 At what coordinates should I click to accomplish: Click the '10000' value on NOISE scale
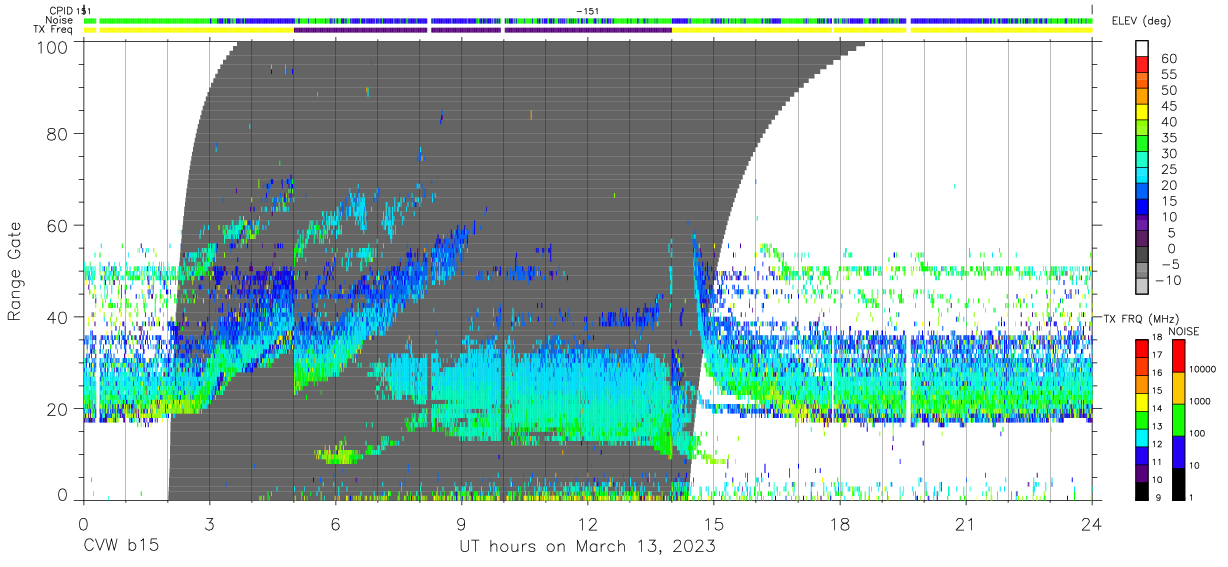pyautogui.click(x=1202, y=369)
